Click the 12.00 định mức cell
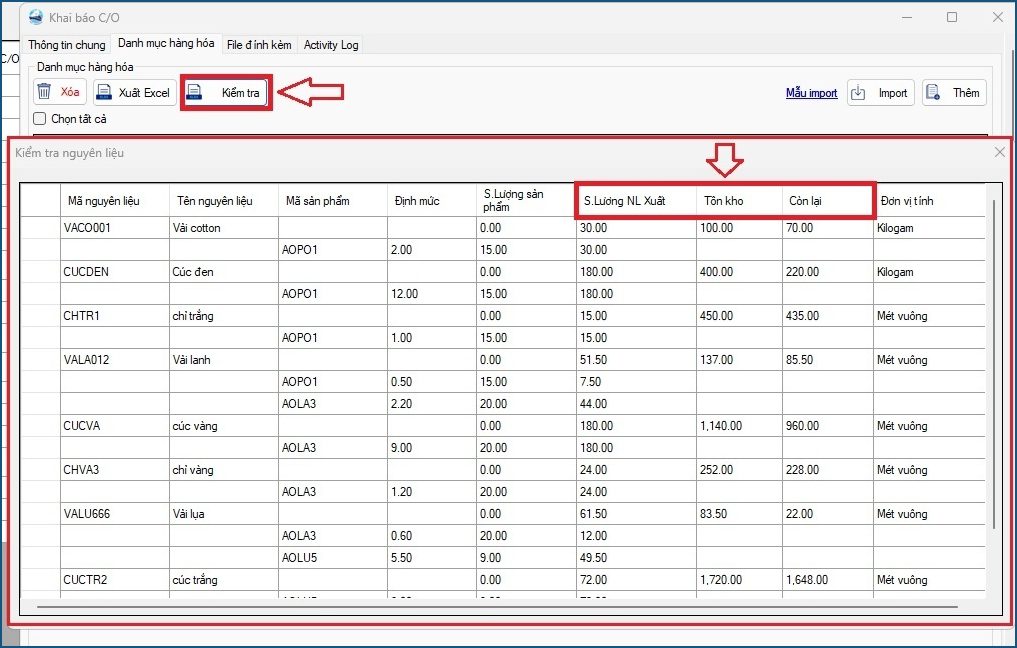Image resolution: width=1017 pixels, height=648 pixels. point(431,294)
